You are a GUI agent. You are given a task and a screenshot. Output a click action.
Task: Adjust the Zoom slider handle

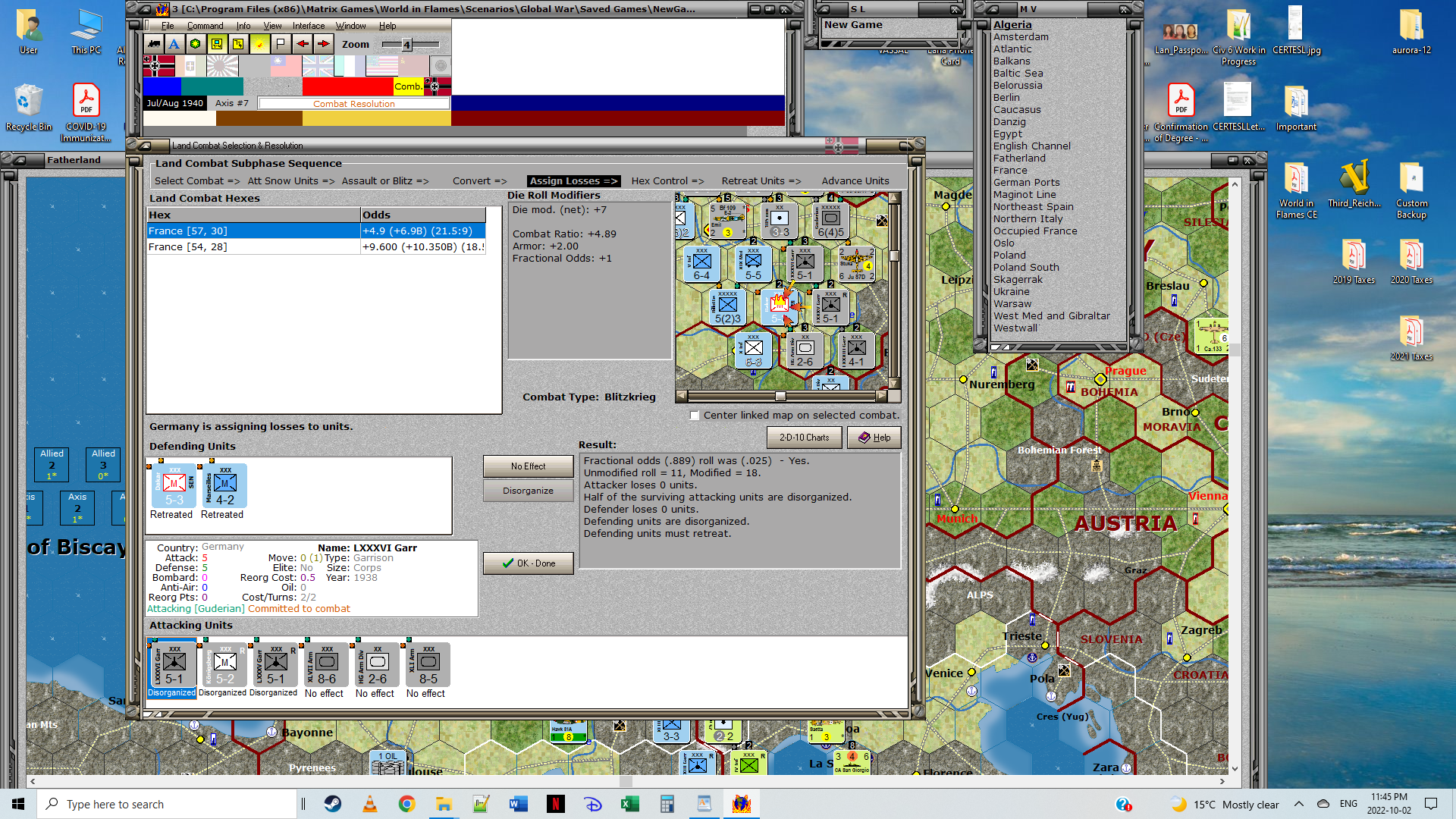[x=406, y=45]
